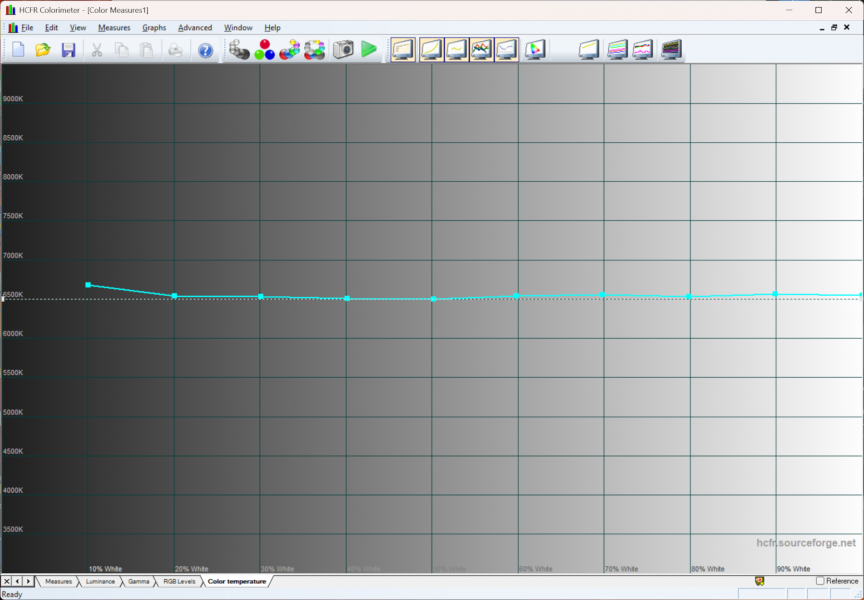Click the last monitor icon in the toolbar

click(670, 50)
